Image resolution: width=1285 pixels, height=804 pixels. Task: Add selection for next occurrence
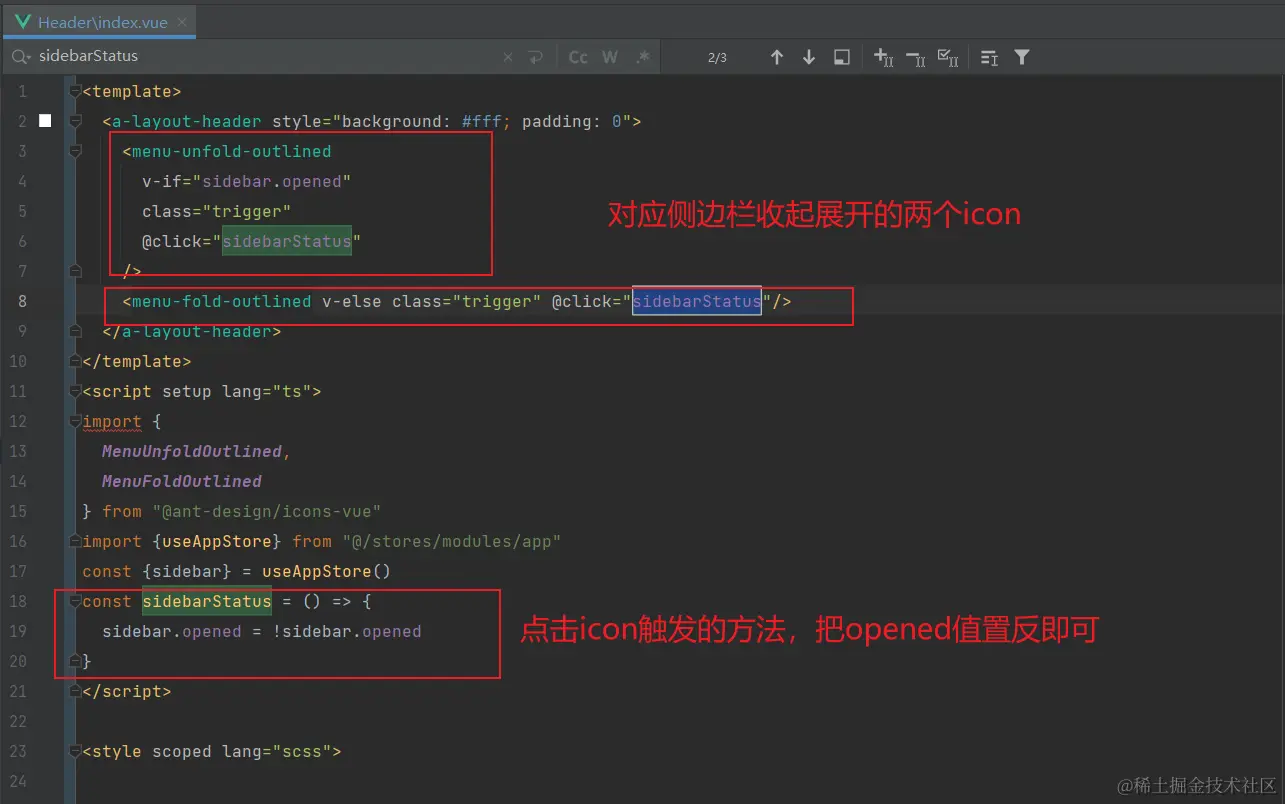(x=884, y=57)
